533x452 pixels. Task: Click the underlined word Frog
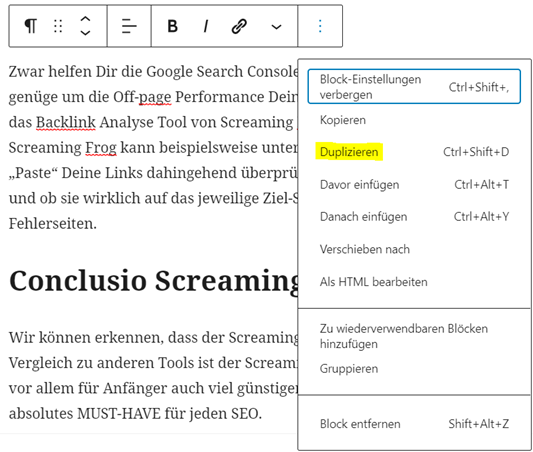click(101, 148)
